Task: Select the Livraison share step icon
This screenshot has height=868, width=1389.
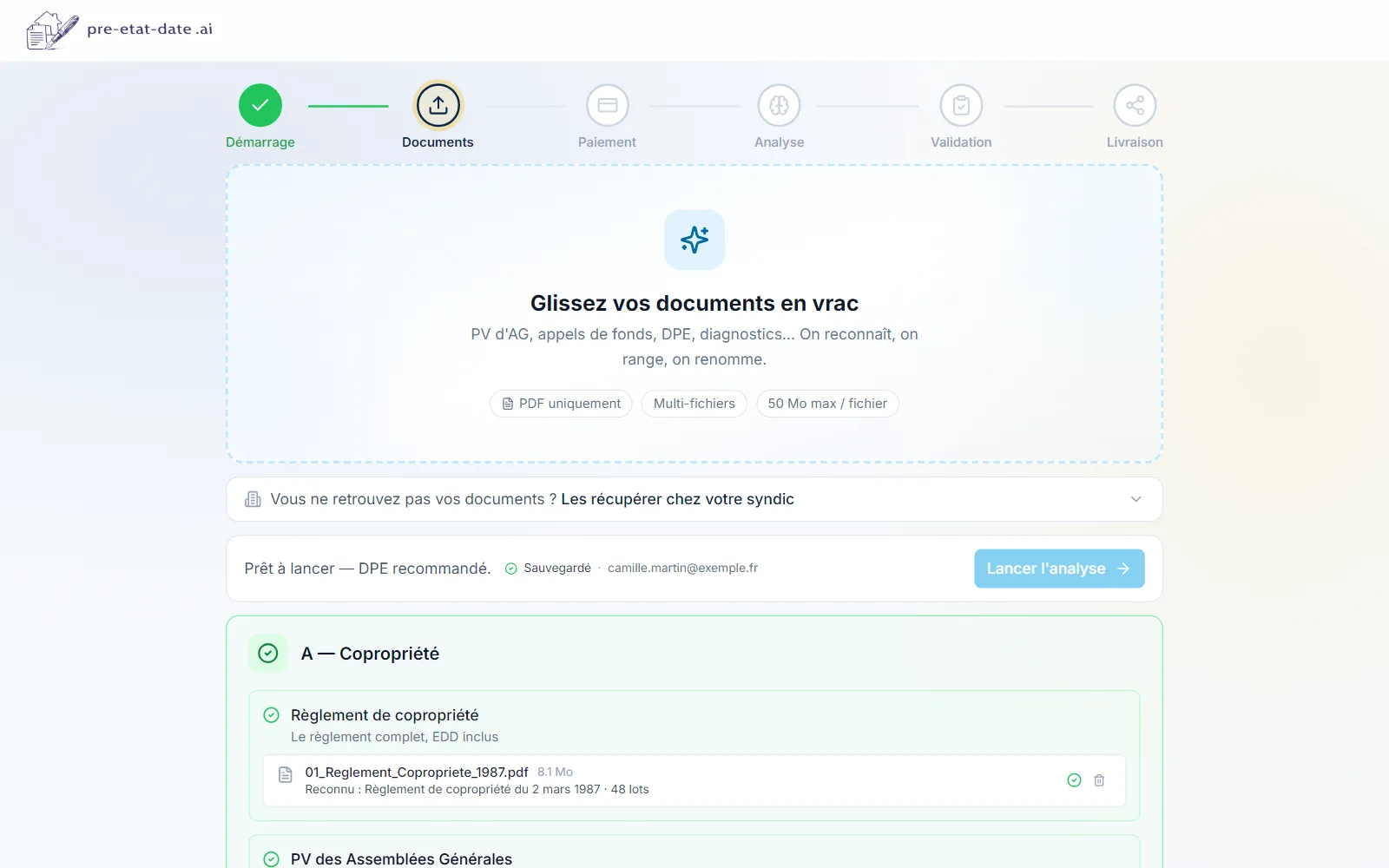Action: [1135, 105]
